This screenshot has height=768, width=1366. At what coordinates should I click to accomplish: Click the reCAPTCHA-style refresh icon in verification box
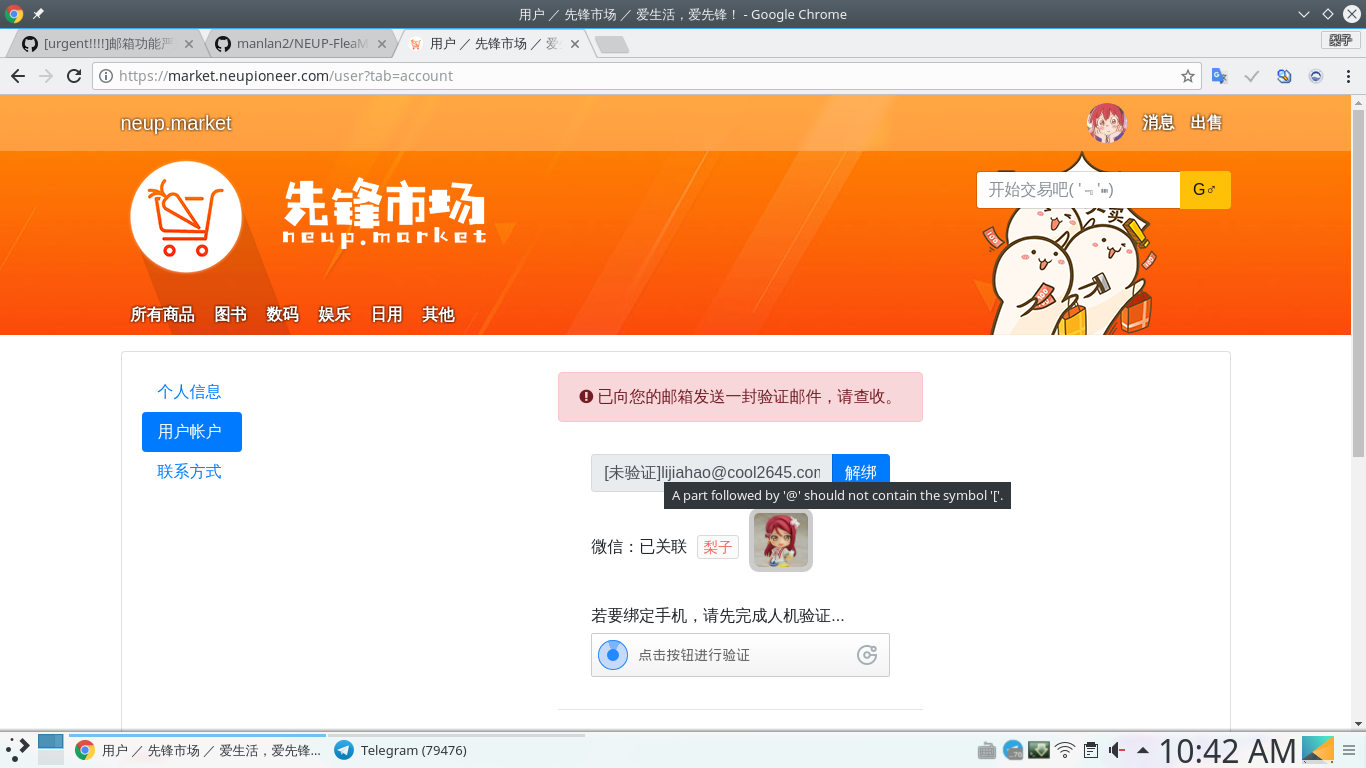(867, 655)
